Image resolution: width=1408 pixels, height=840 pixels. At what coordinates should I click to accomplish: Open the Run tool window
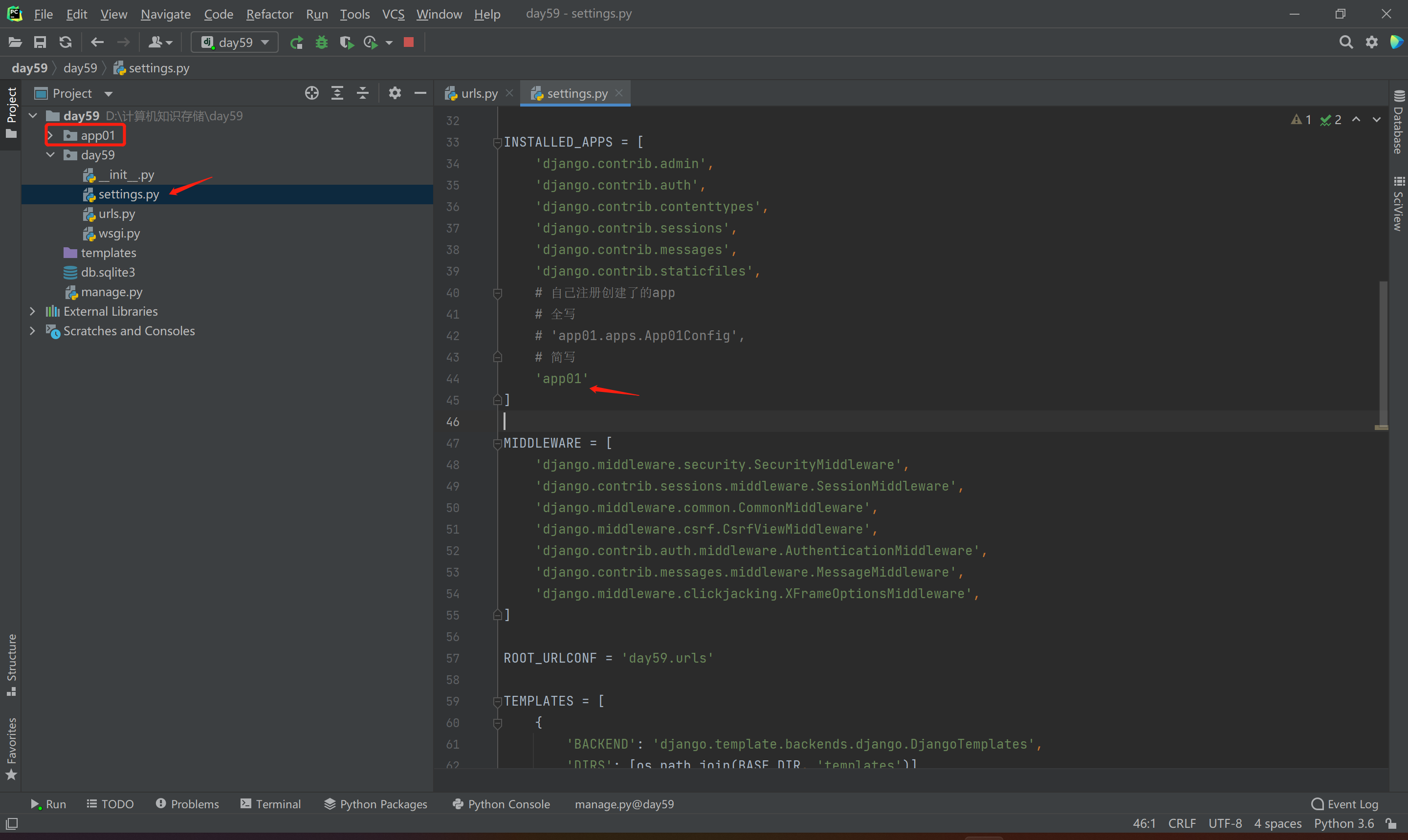tap(48, 804)
